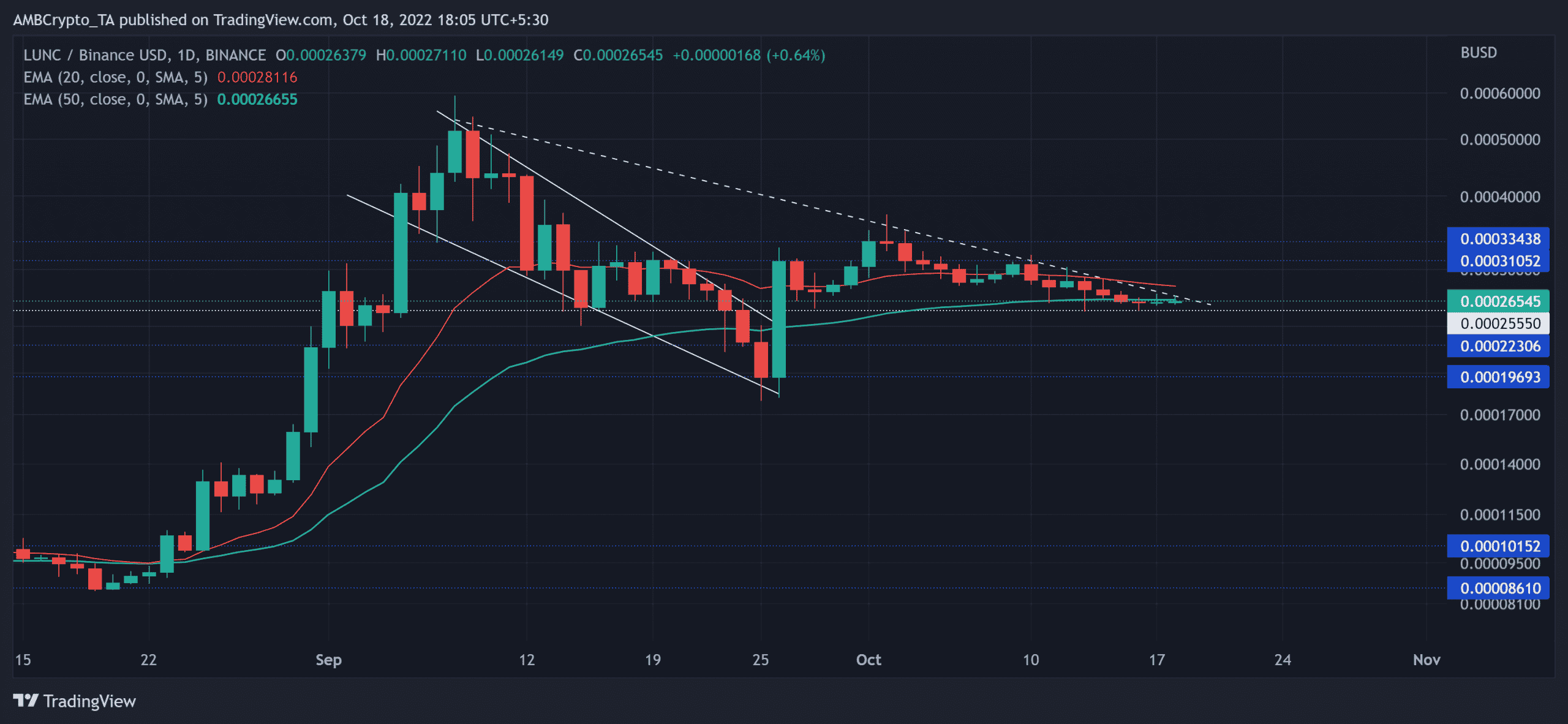Click the EMA (50, close, 0, SMA, 5) legend

(x=116, y=99)
